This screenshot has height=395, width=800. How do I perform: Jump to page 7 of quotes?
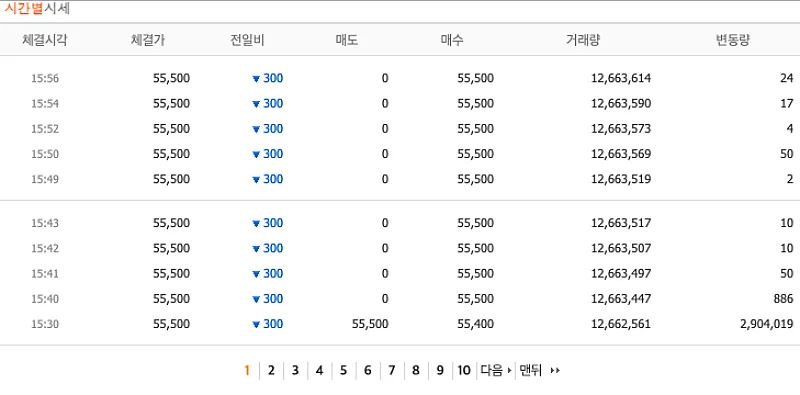click(391, 371)
